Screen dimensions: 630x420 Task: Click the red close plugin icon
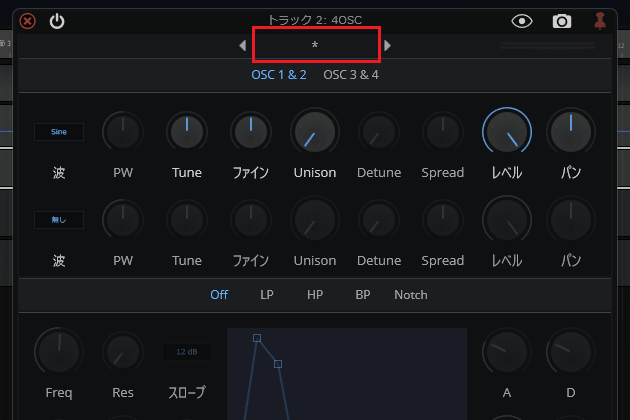pos(28,20)
